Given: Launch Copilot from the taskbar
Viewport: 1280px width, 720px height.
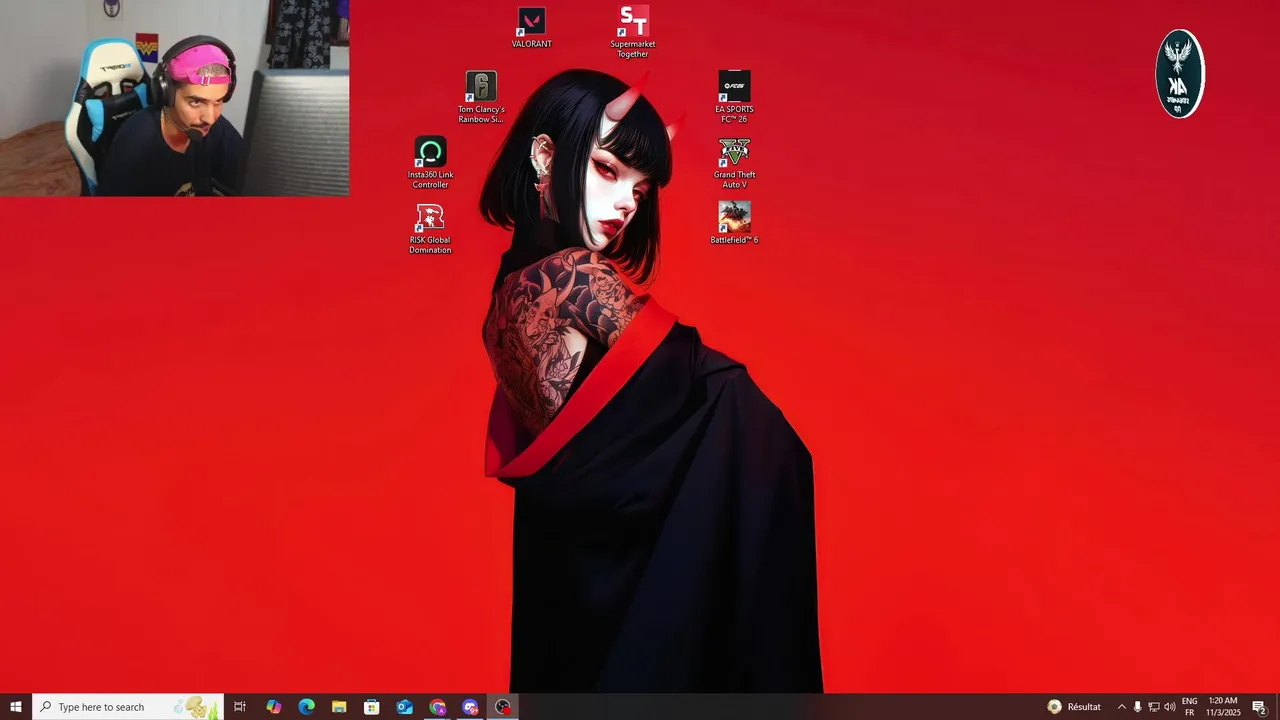Looking at the screenshot, I should pos(273,707).
